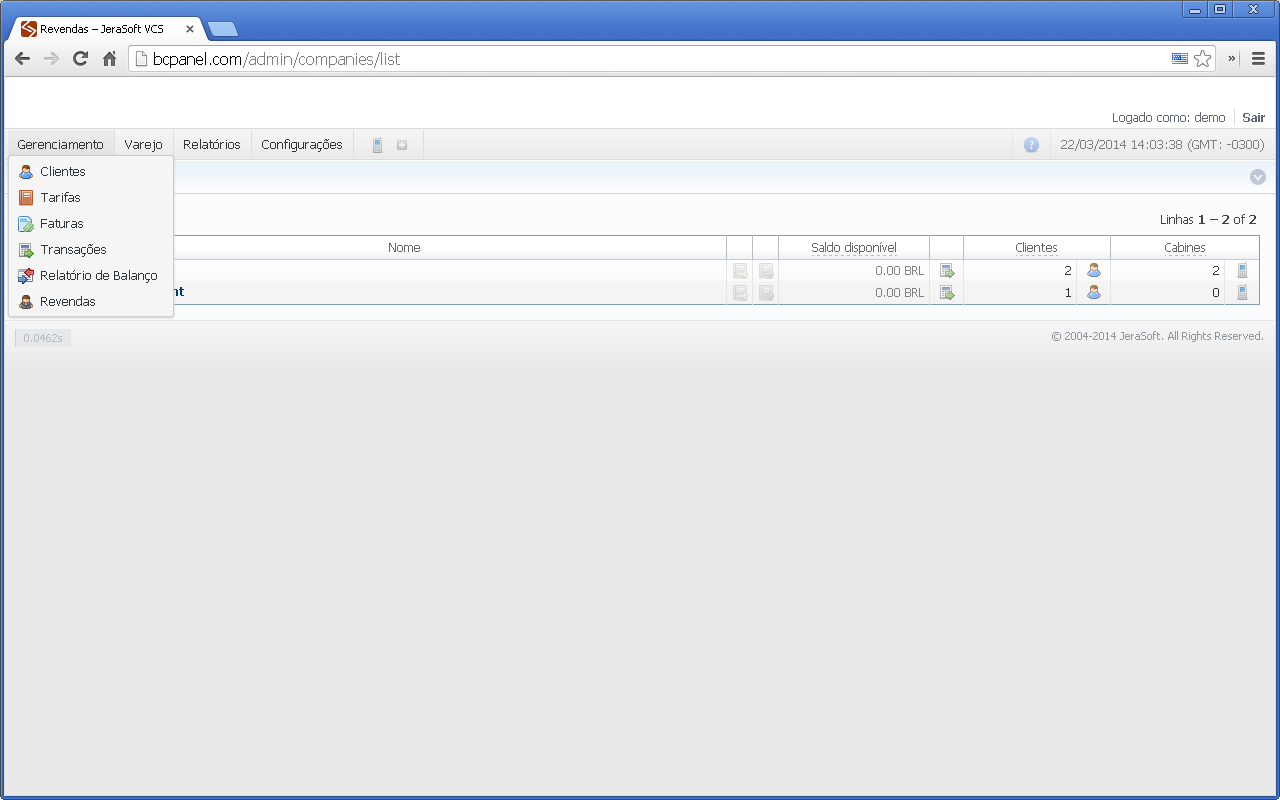Click the JeraSoft copyright footer text
The width and height of the screenshot is (1280, 800).
[x=1157, y=336]
